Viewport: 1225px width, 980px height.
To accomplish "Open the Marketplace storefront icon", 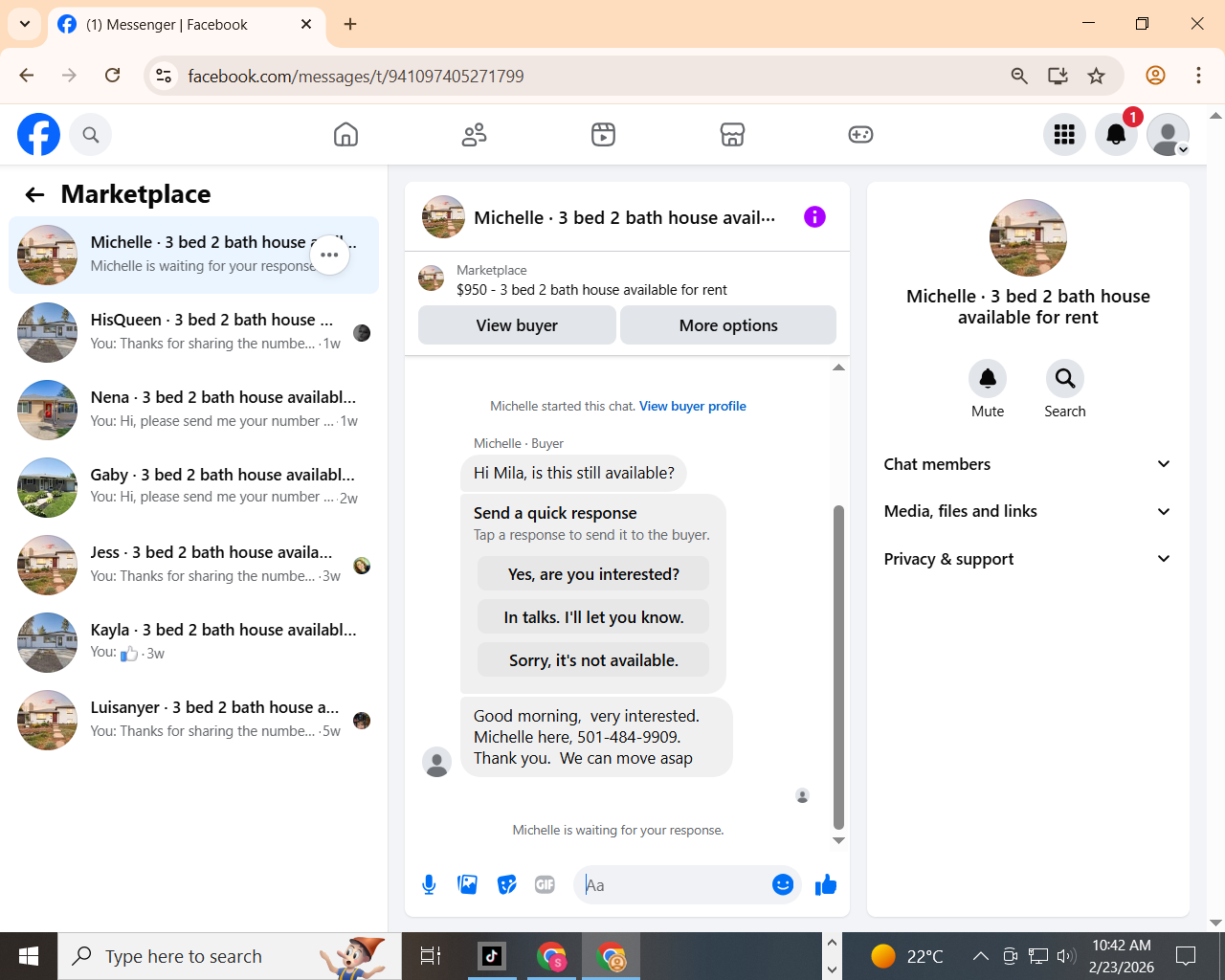I will pos(732,135).
